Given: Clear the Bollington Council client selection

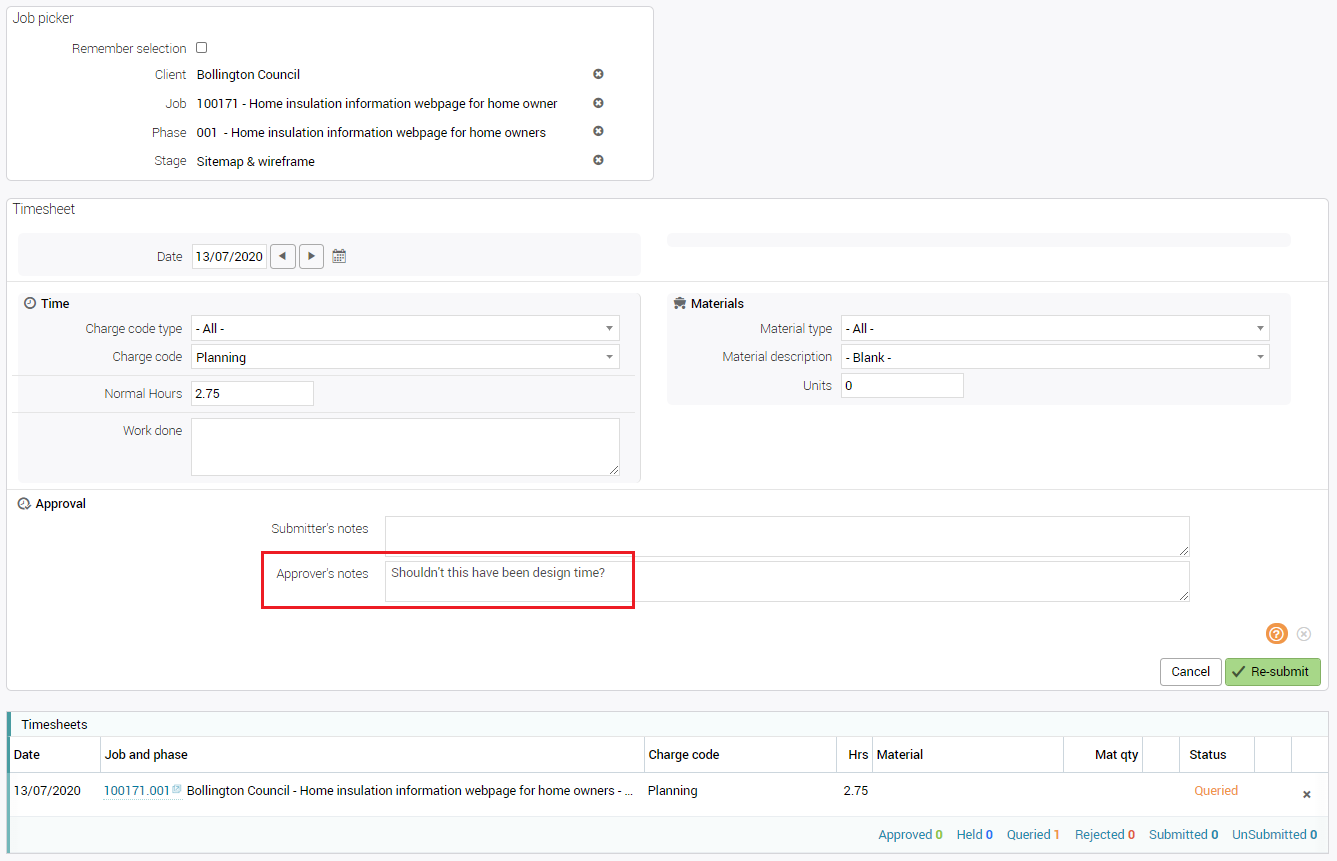Looking at the screenshot, I should click(598, 74).
